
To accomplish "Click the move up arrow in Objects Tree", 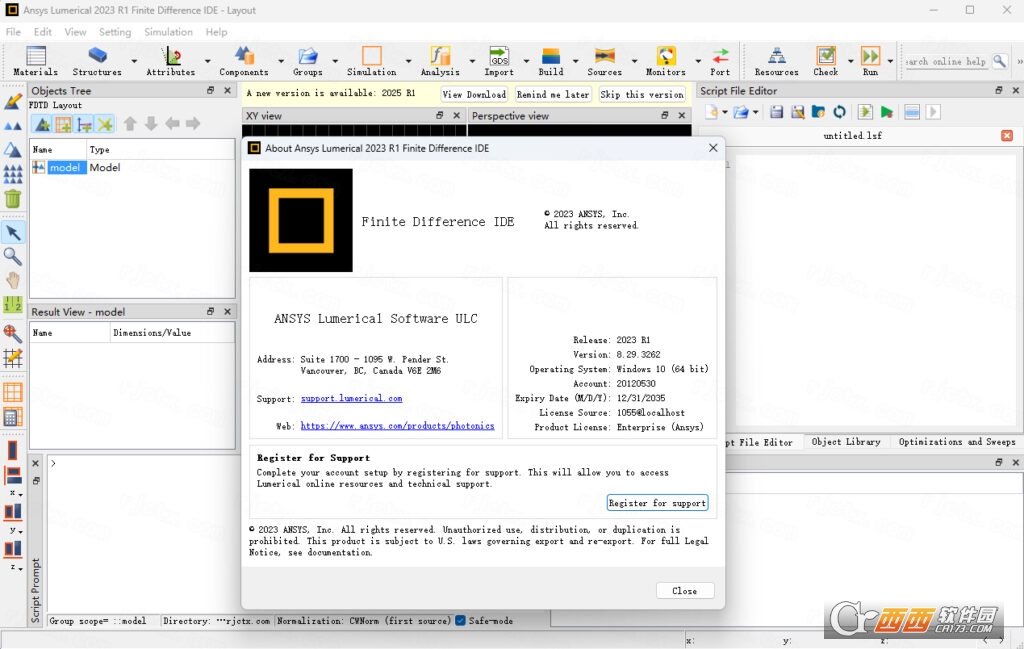I will coord(130,123).
